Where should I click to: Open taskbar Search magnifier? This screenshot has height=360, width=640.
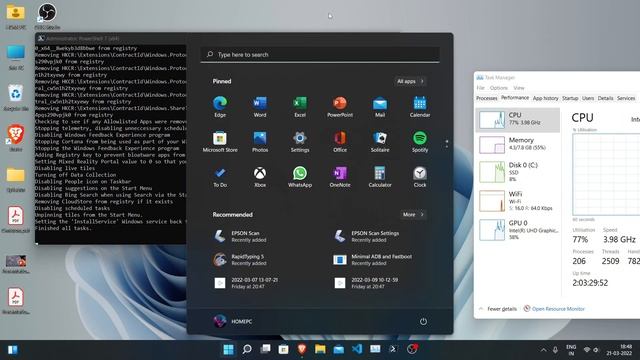coord(247,349)
